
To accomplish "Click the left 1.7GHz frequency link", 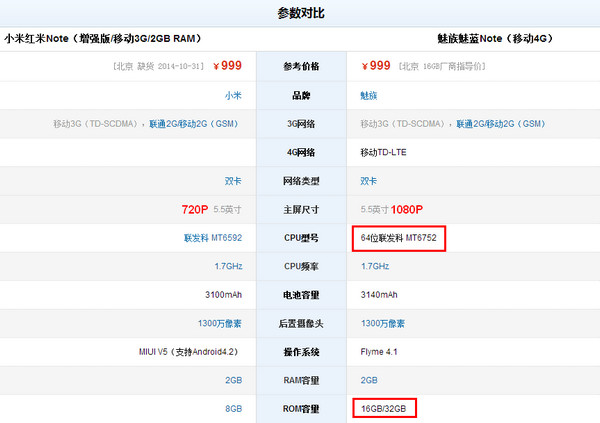I will tap(228, 266).
